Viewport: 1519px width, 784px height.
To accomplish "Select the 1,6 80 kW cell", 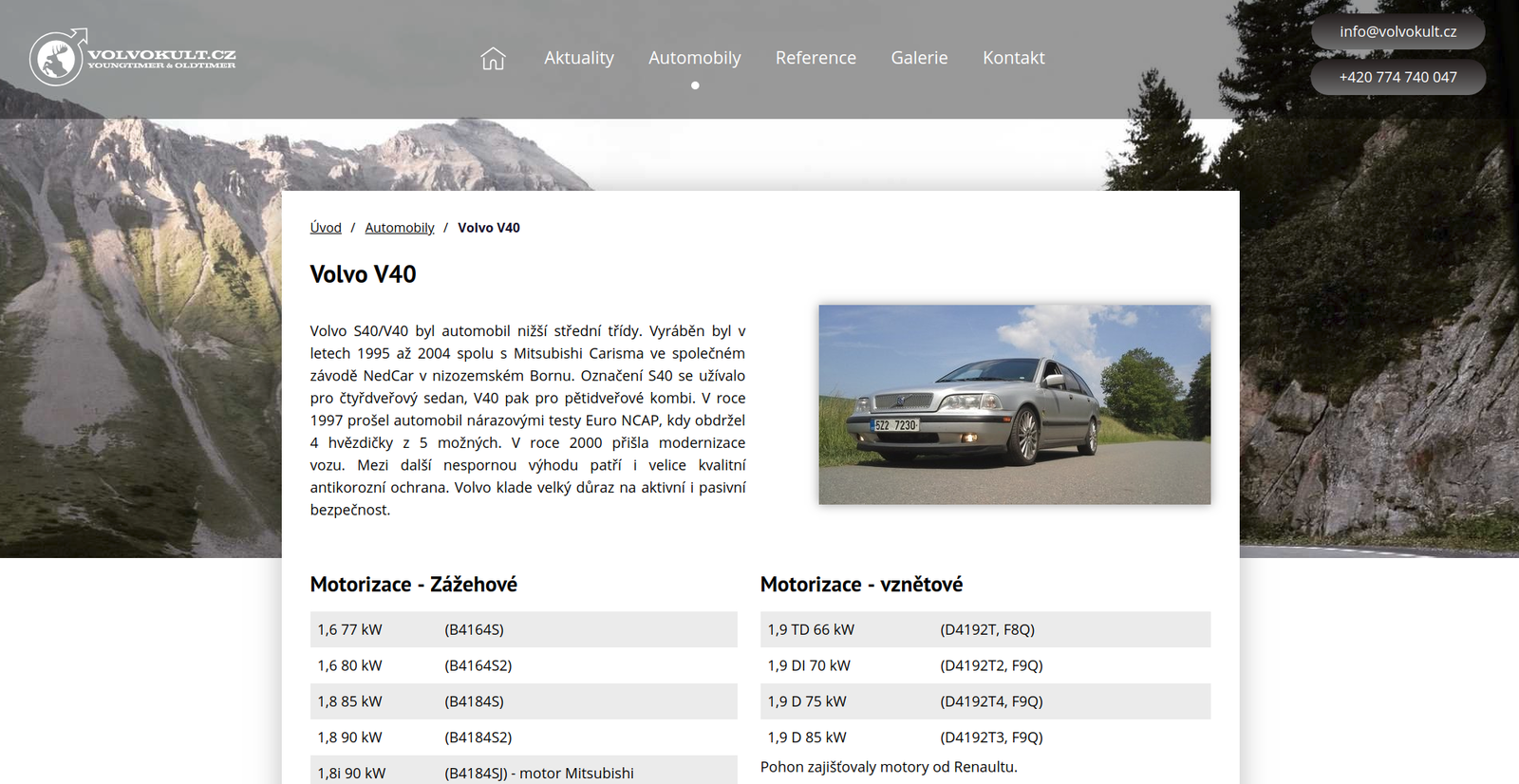I will click(374, 665).
